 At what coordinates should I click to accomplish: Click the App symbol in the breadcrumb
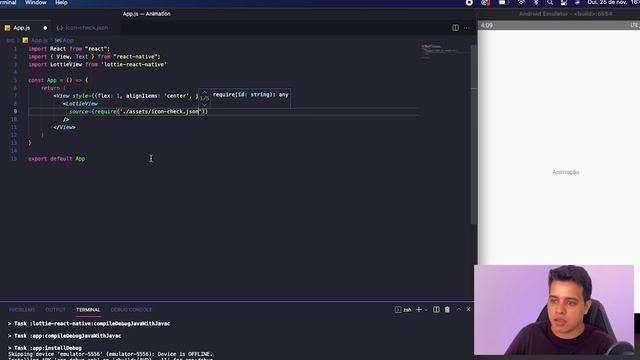click(64, 40)
